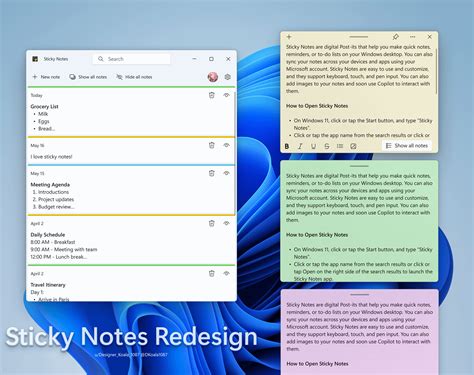Click 'How to Open Sticky Notes' in purple note

tap(317, 364)
